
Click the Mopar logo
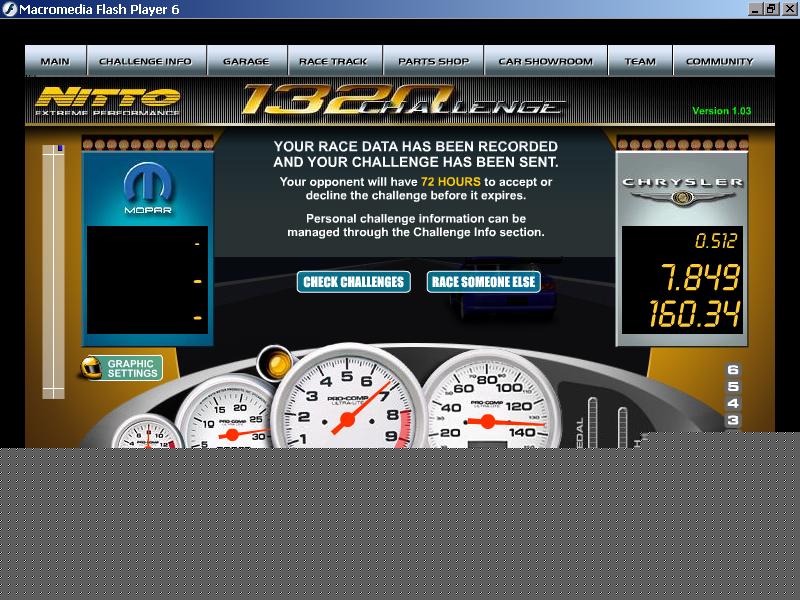click(x=148, y=188)
